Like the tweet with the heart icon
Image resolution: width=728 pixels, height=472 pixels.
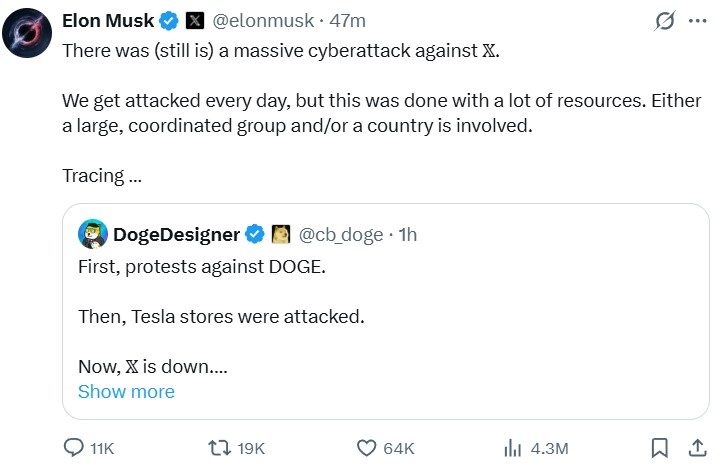[x=367, y=447]
